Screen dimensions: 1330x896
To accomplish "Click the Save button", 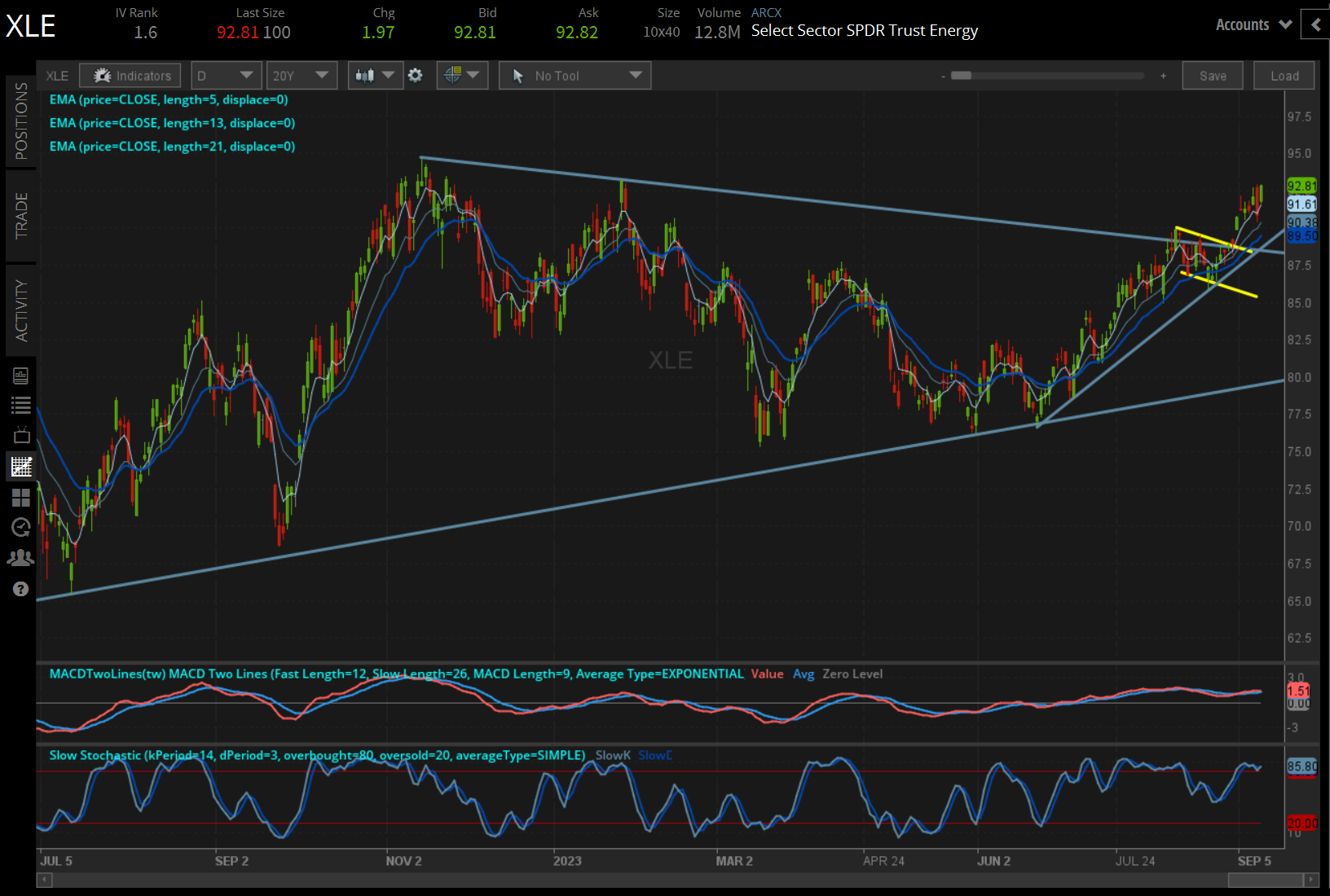I will click(1213, 75).
